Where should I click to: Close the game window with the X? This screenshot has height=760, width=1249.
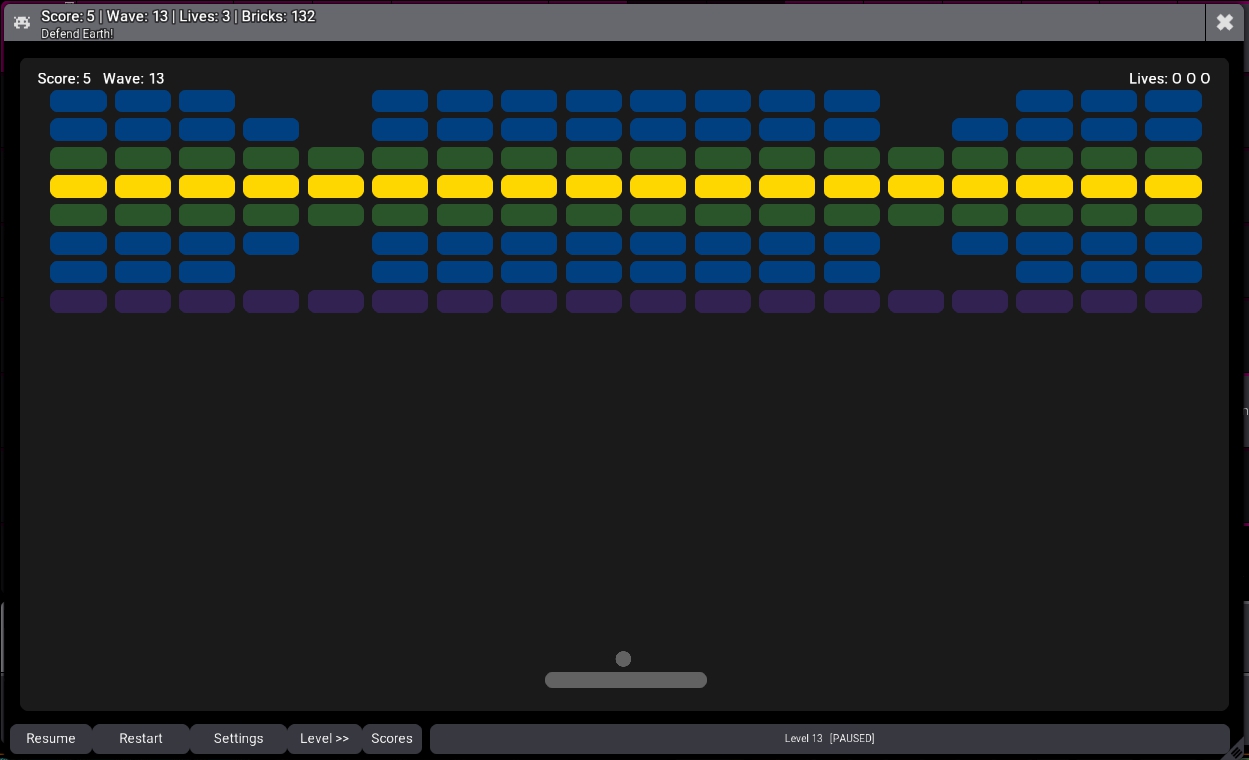pos(1224,22)
